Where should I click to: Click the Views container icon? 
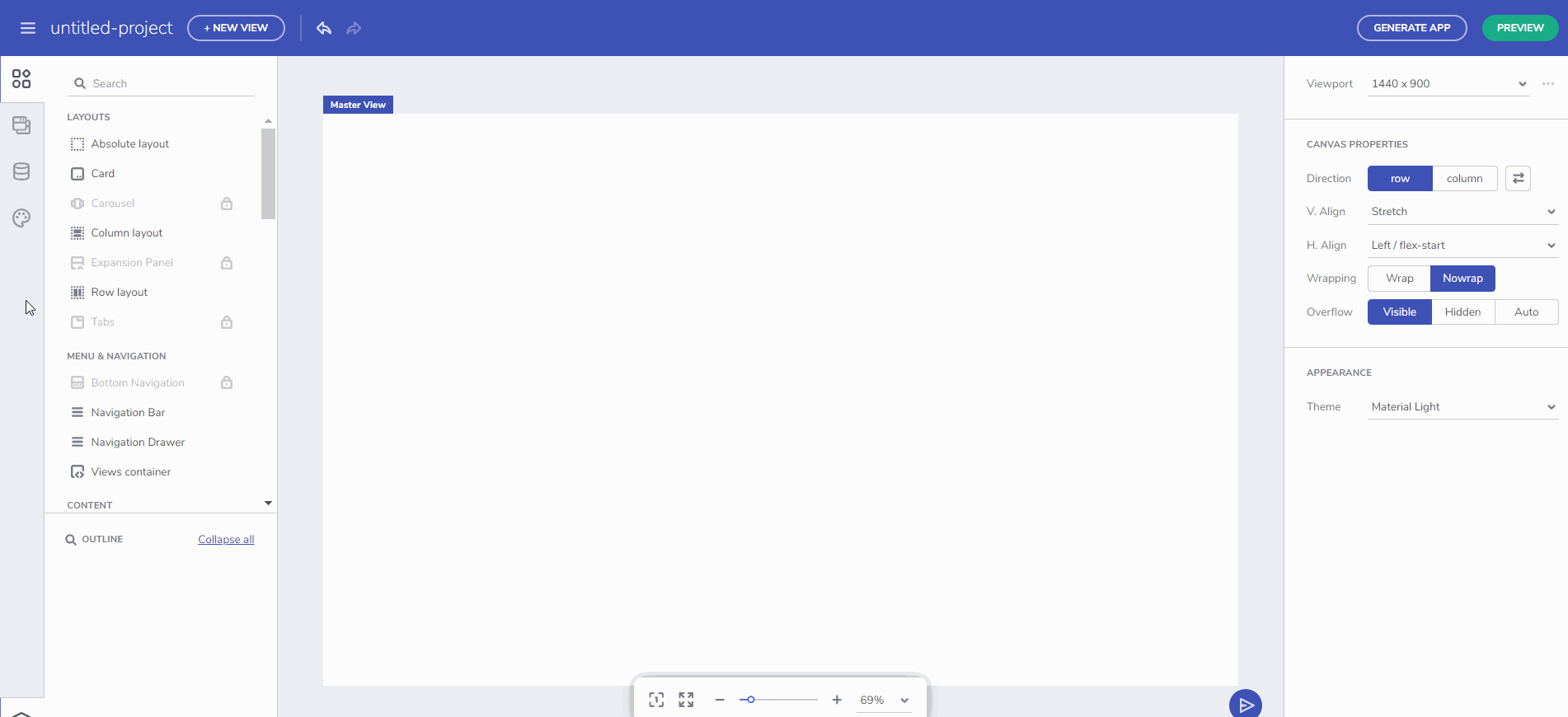[x=77, y=472]
